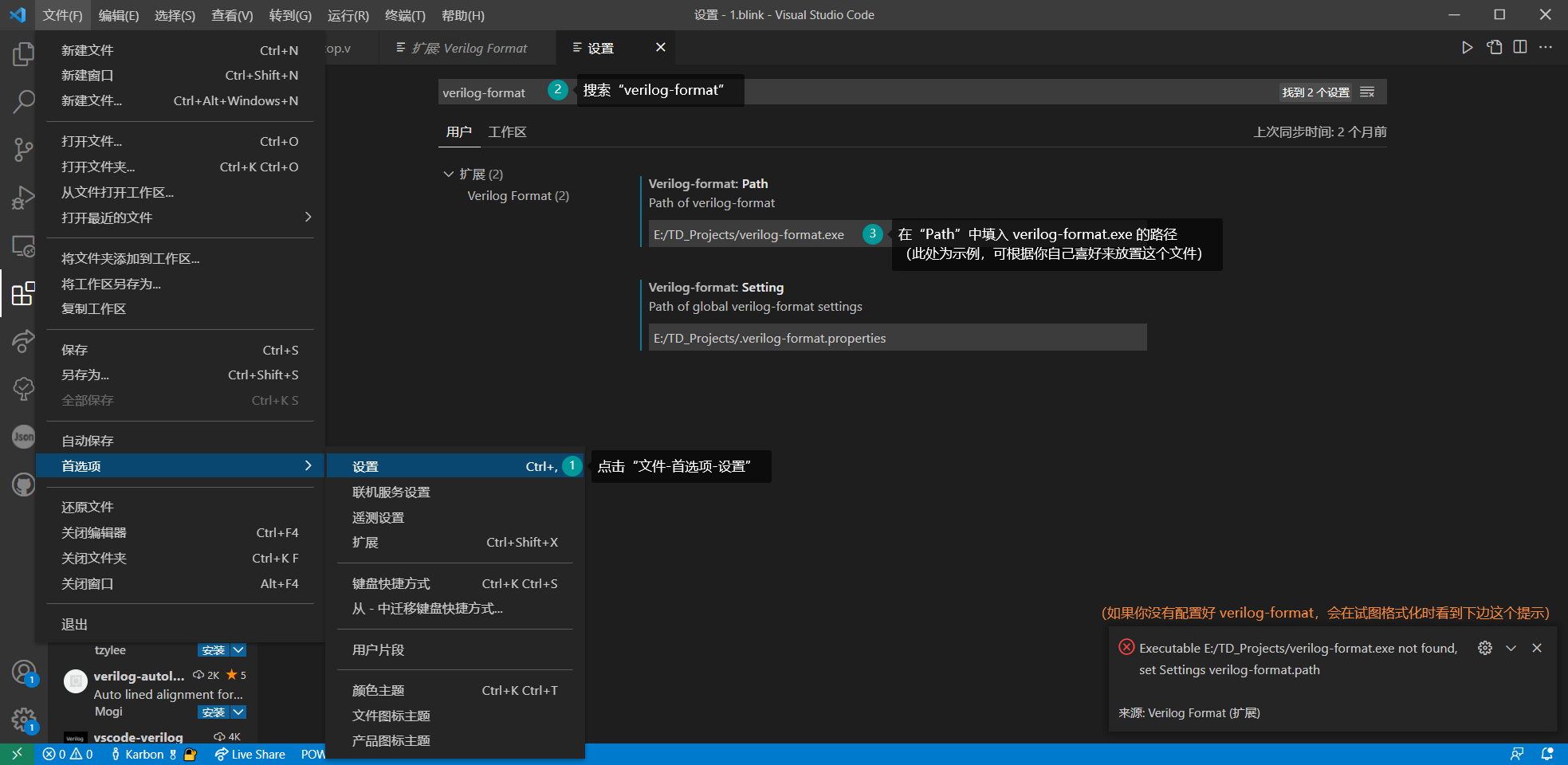Screen dimensions: 1568x765
Task: Open the 编辑(E) menu
Action: 119,15
